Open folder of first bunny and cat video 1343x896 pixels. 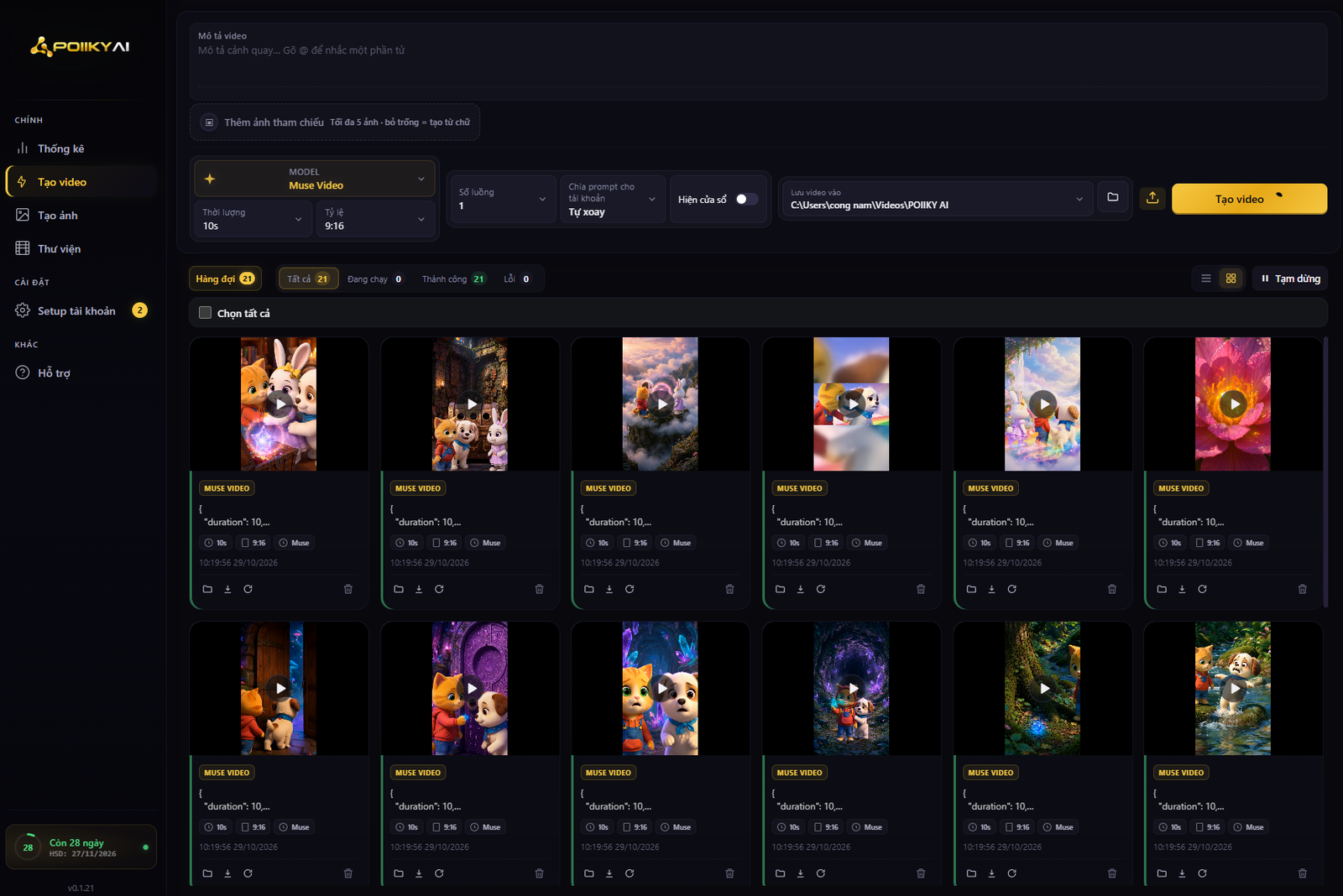tap(207, 589)
